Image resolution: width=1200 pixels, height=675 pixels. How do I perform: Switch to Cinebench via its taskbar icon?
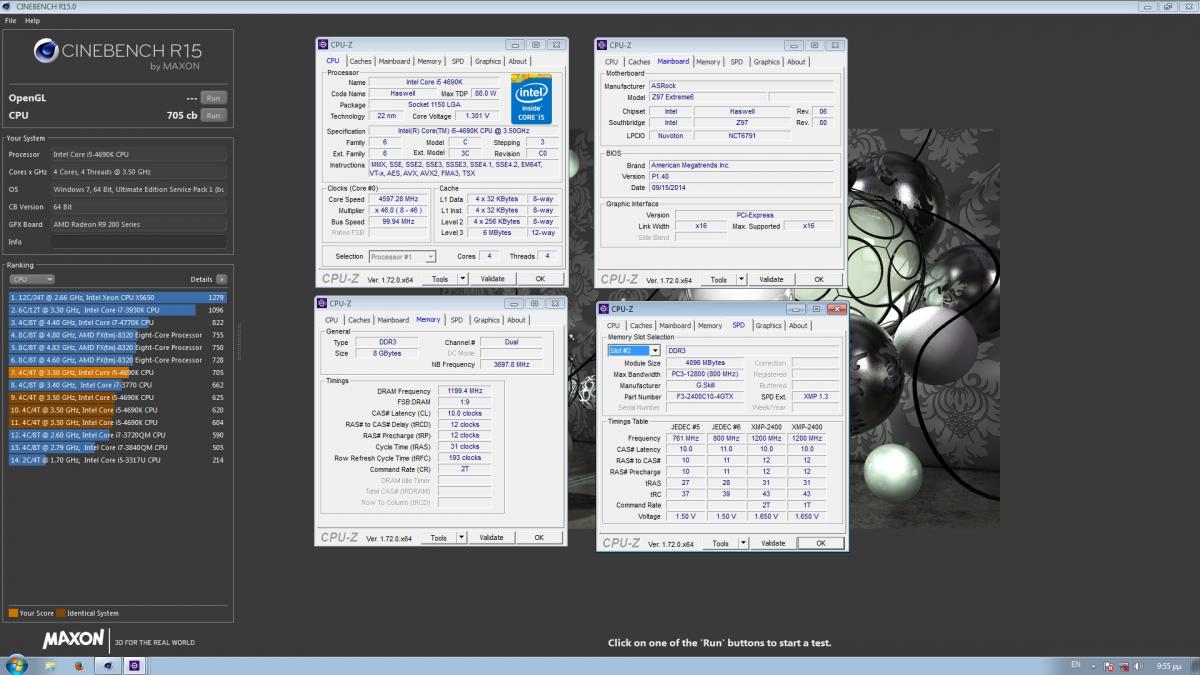[x=107, y=665]
